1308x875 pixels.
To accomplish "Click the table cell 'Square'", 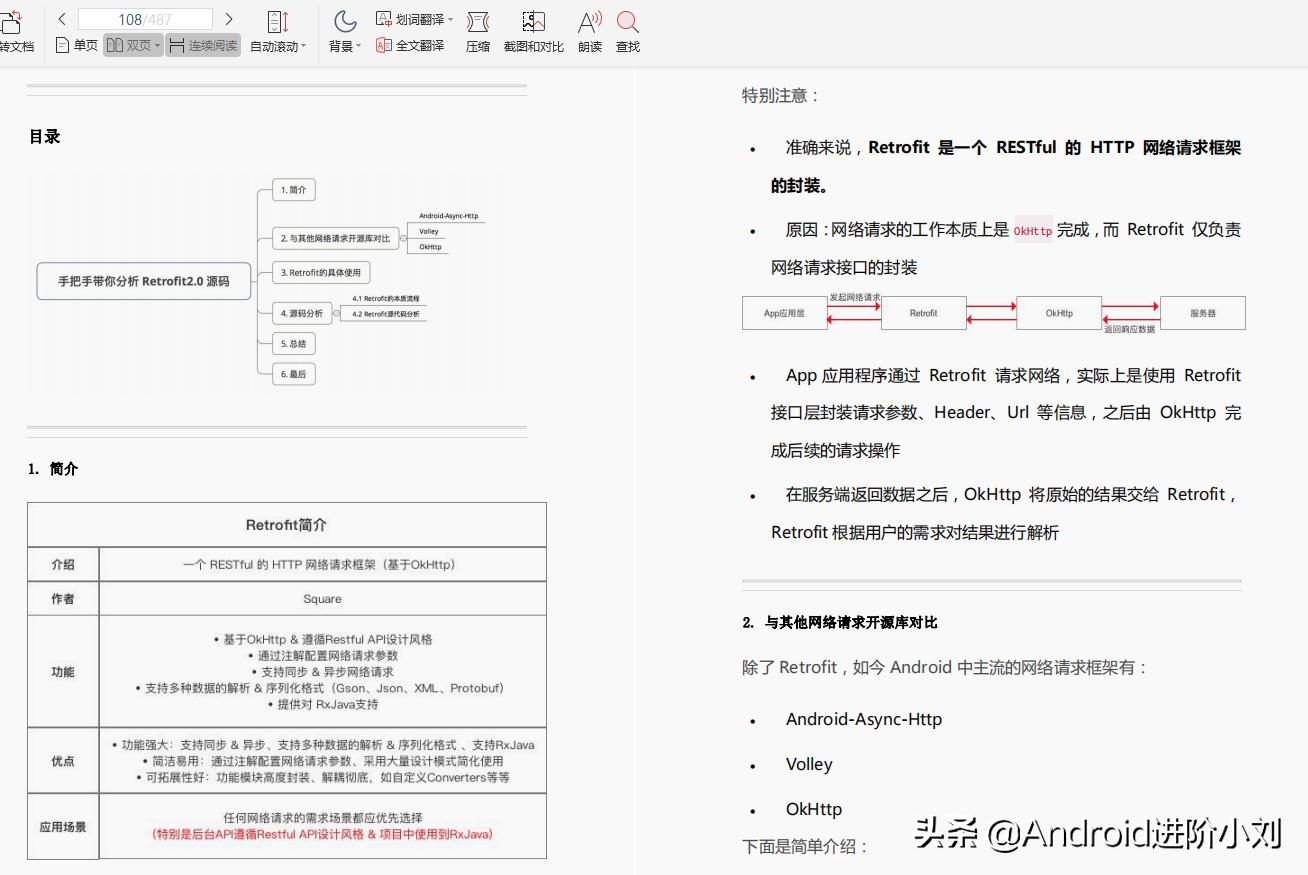I will (322, 599).
